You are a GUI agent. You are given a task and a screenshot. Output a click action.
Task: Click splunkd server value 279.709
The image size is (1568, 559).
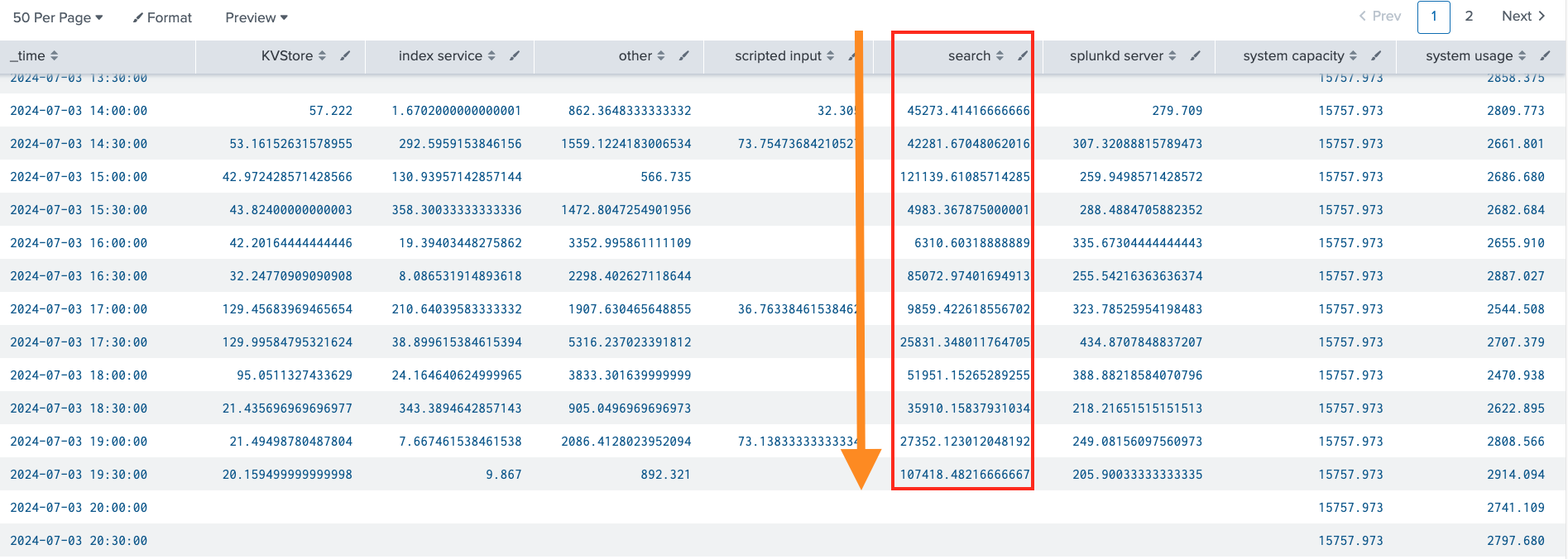coord(1177,111)
